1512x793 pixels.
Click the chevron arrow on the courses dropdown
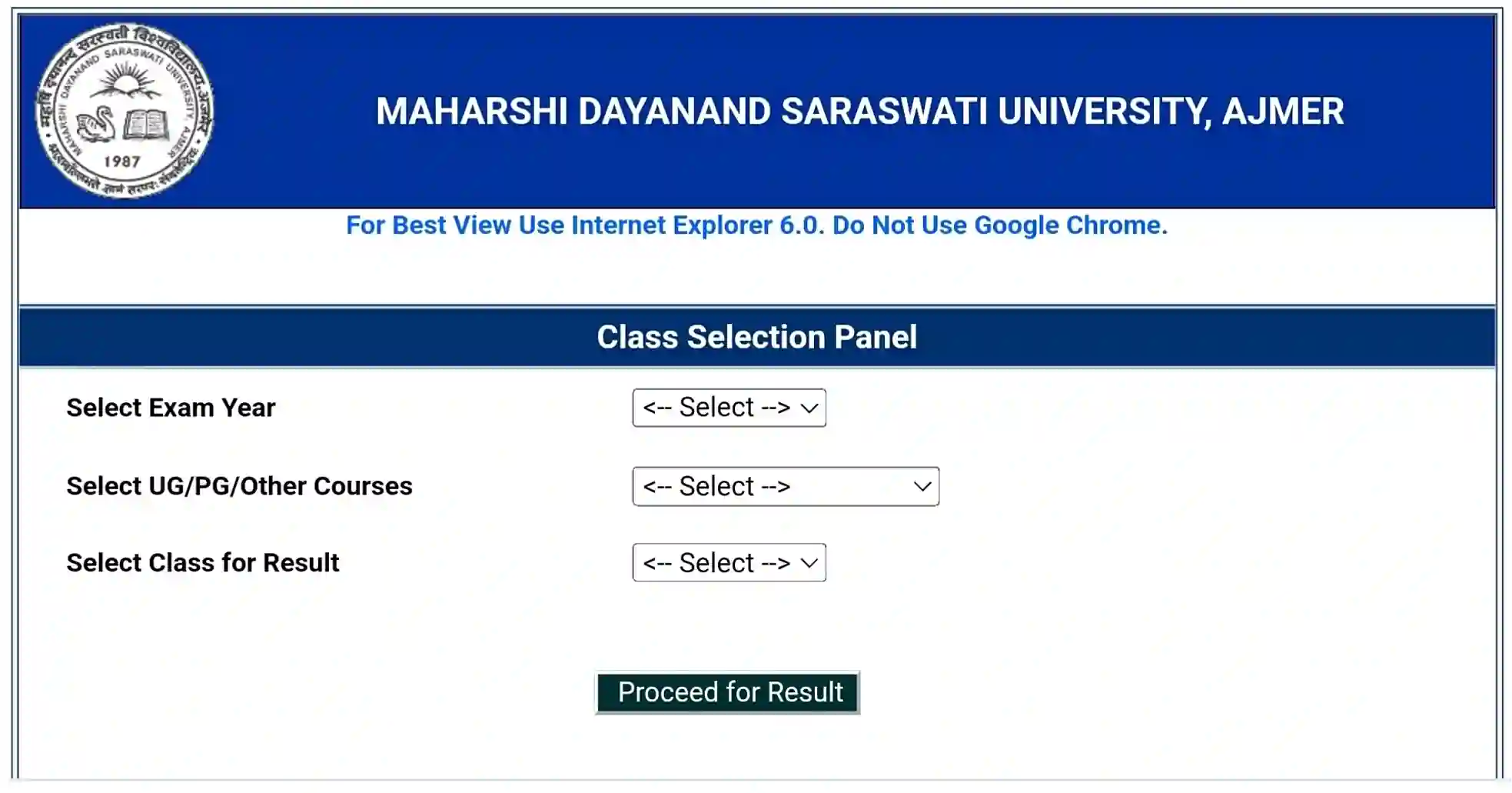[x=920, y=486]
